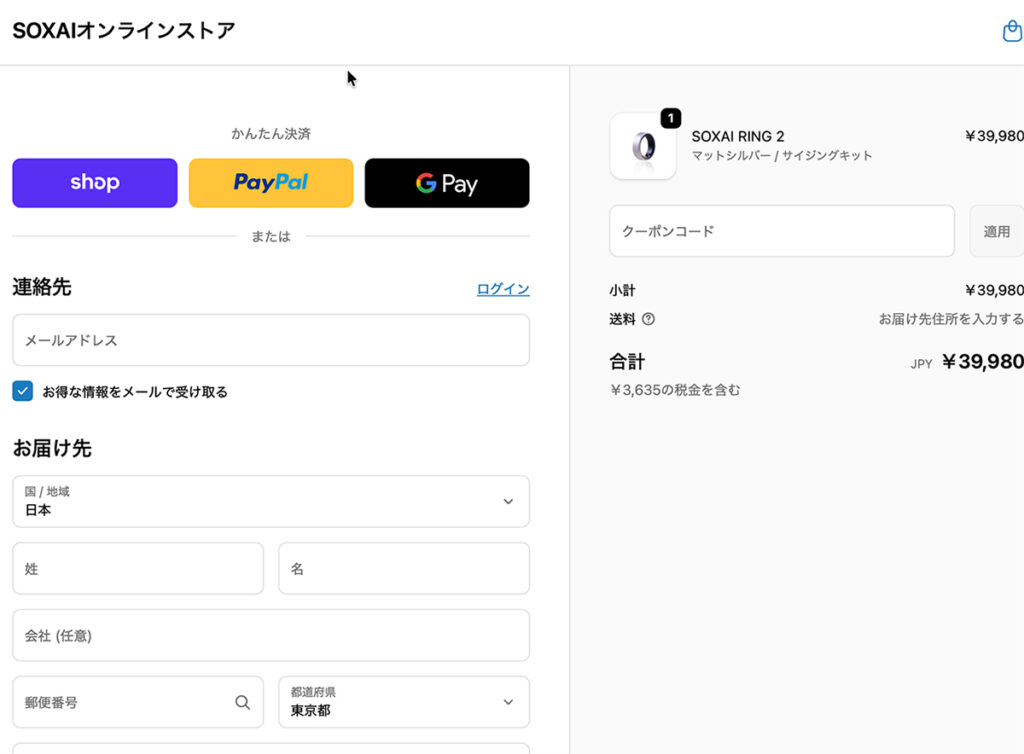Viewport: 1024px width, 754px height.
Task: Click the quantity badge on product image
Action: click(670, 118)
